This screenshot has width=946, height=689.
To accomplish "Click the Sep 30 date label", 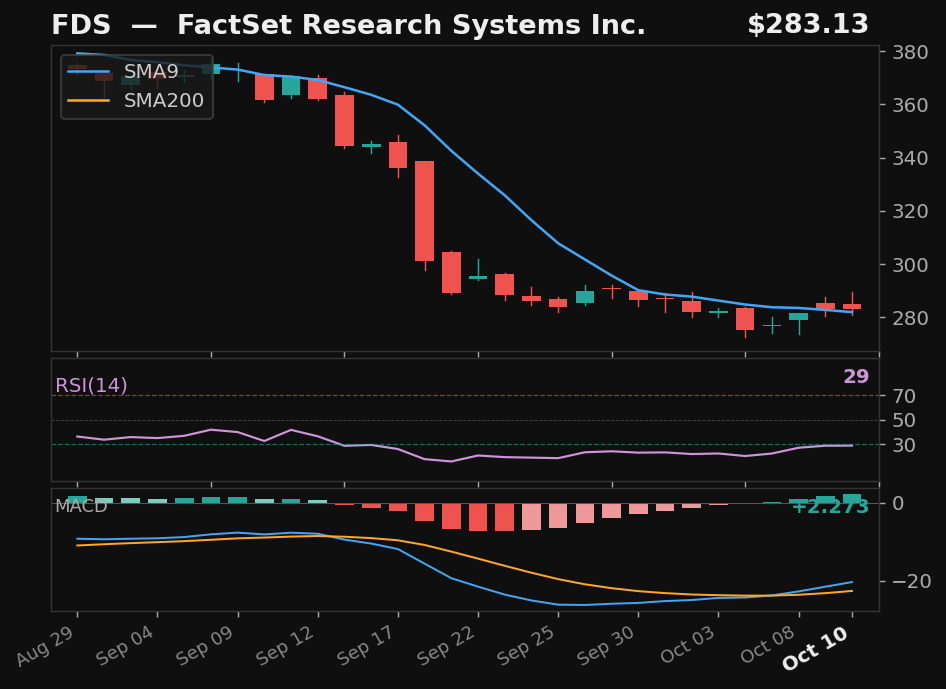I will (x=608, y=645).
